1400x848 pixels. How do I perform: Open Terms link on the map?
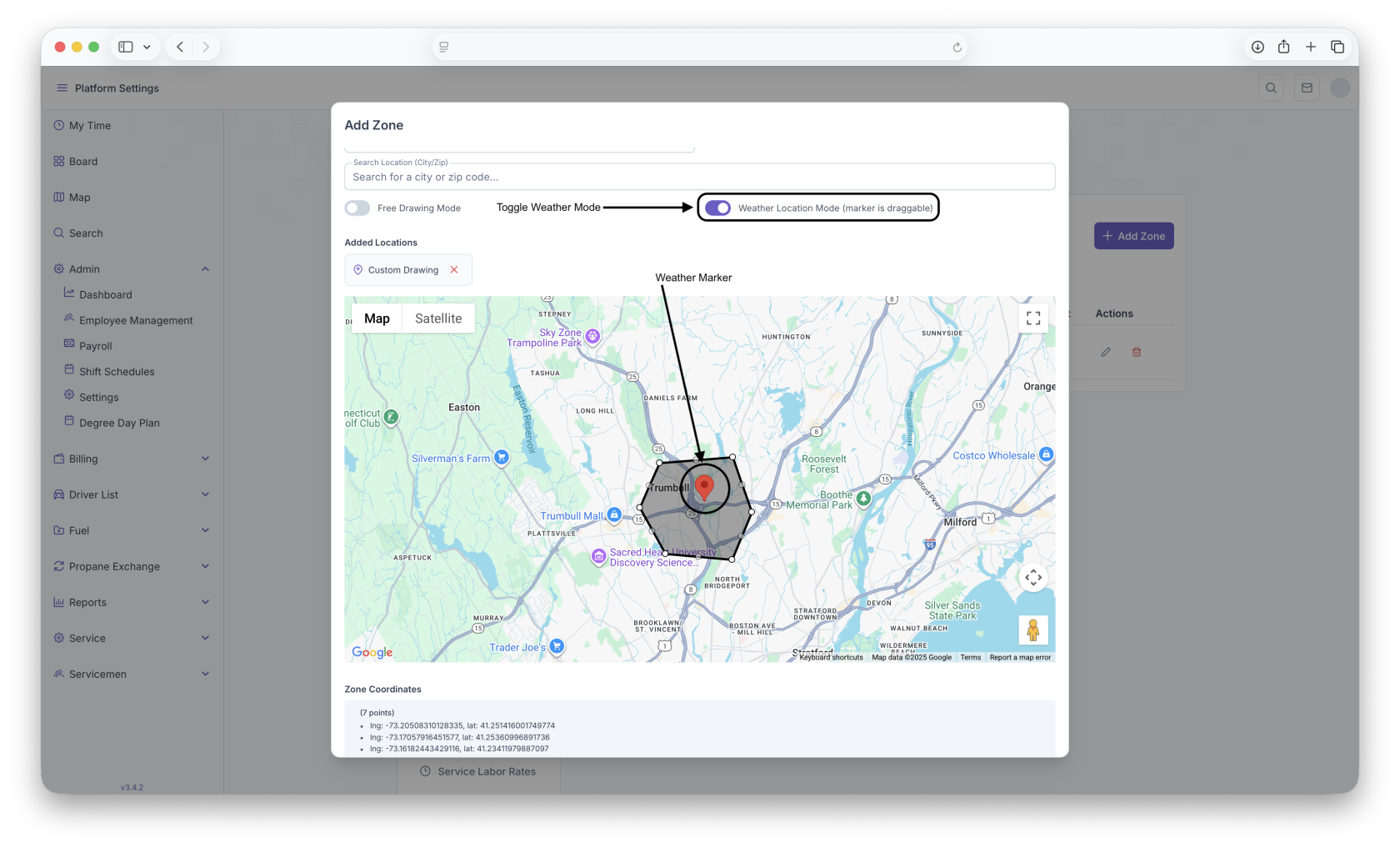pyautogui.click(x=970, y=658)
